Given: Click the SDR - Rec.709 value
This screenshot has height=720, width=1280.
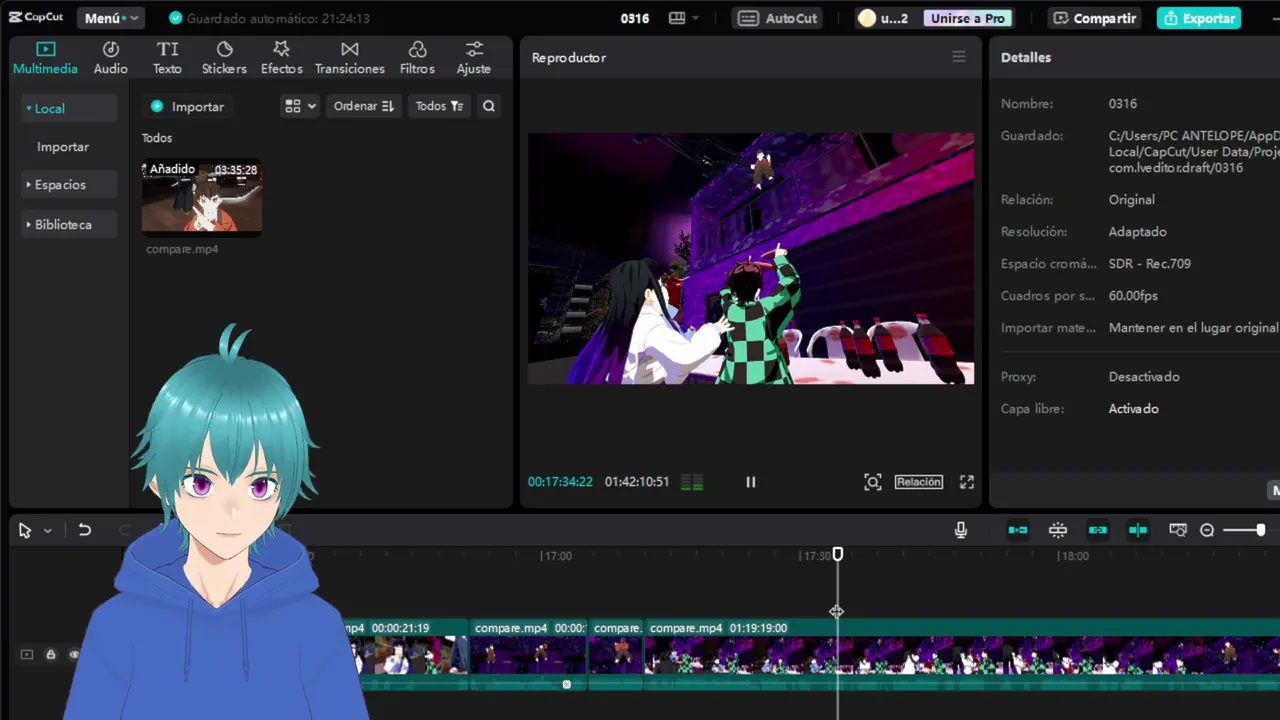Looking at the screenshot, I should point(1150,264).
